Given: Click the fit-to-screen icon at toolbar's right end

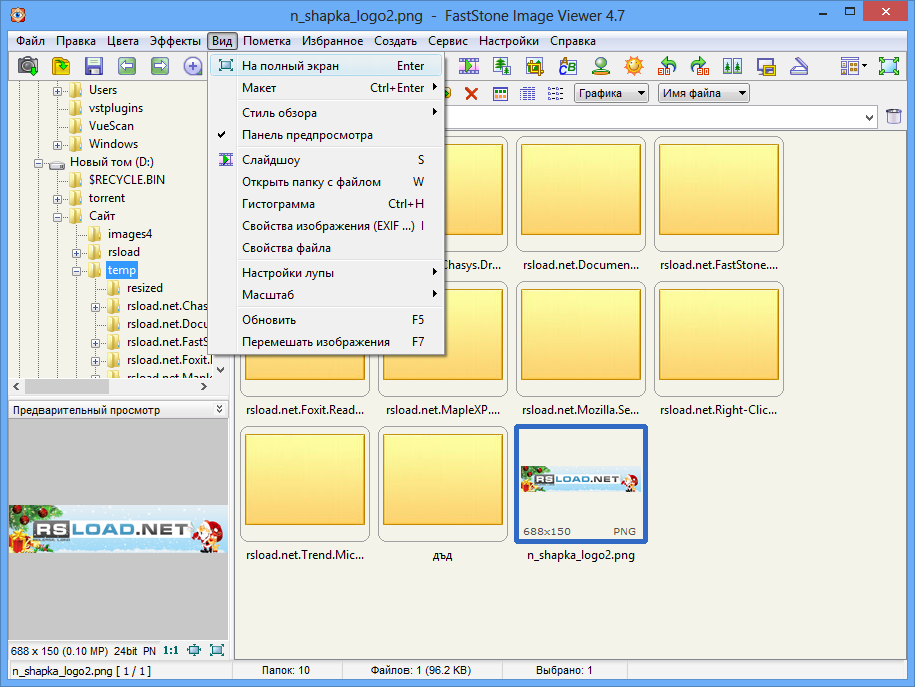Looking at the screenshot, I should pyautogui.click(x=888, y=65).
